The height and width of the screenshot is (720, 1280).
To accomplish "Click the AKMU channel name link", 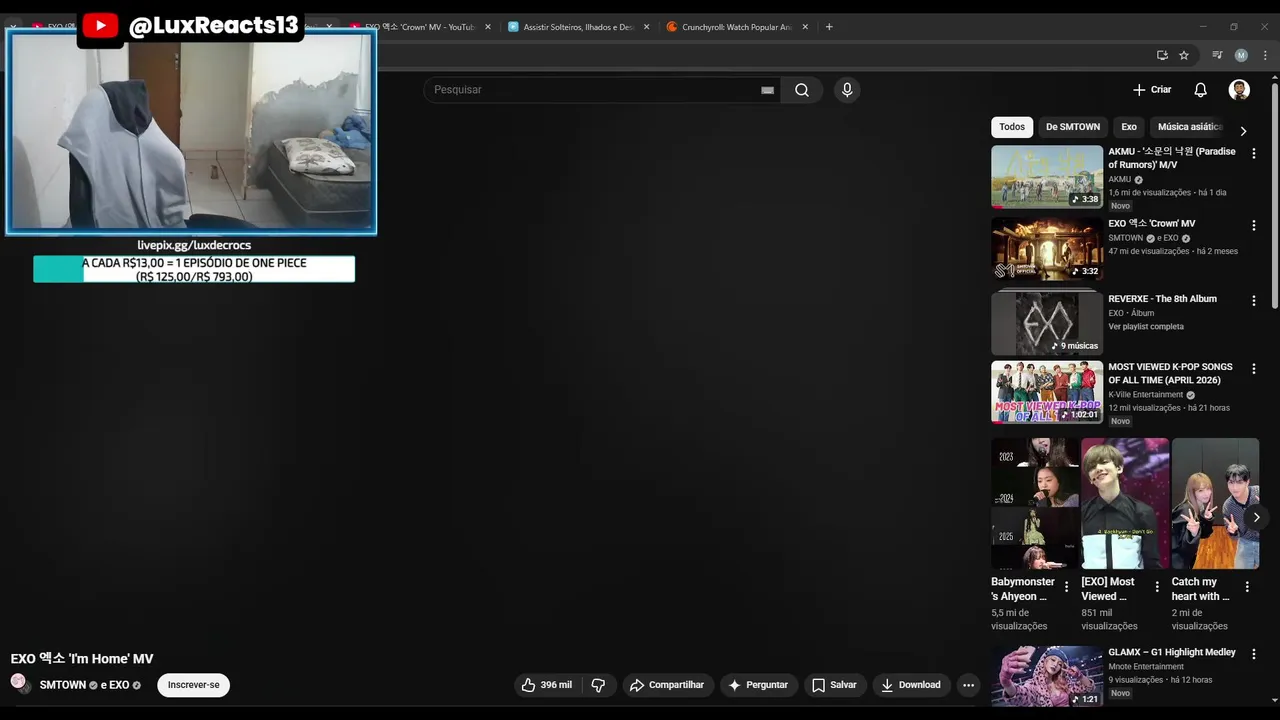I will [1119, 179].
